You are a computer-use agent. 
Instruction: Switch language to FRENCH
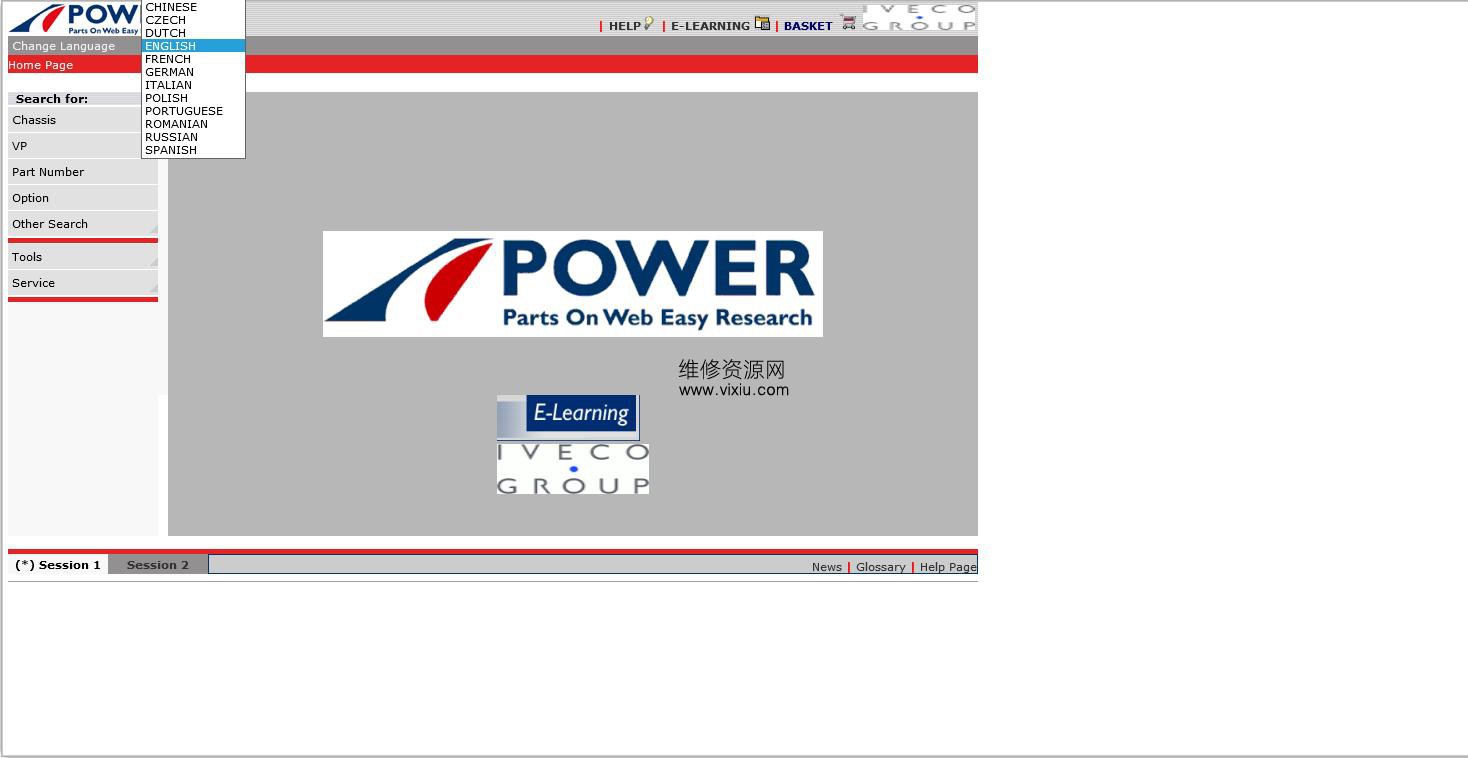193,59
